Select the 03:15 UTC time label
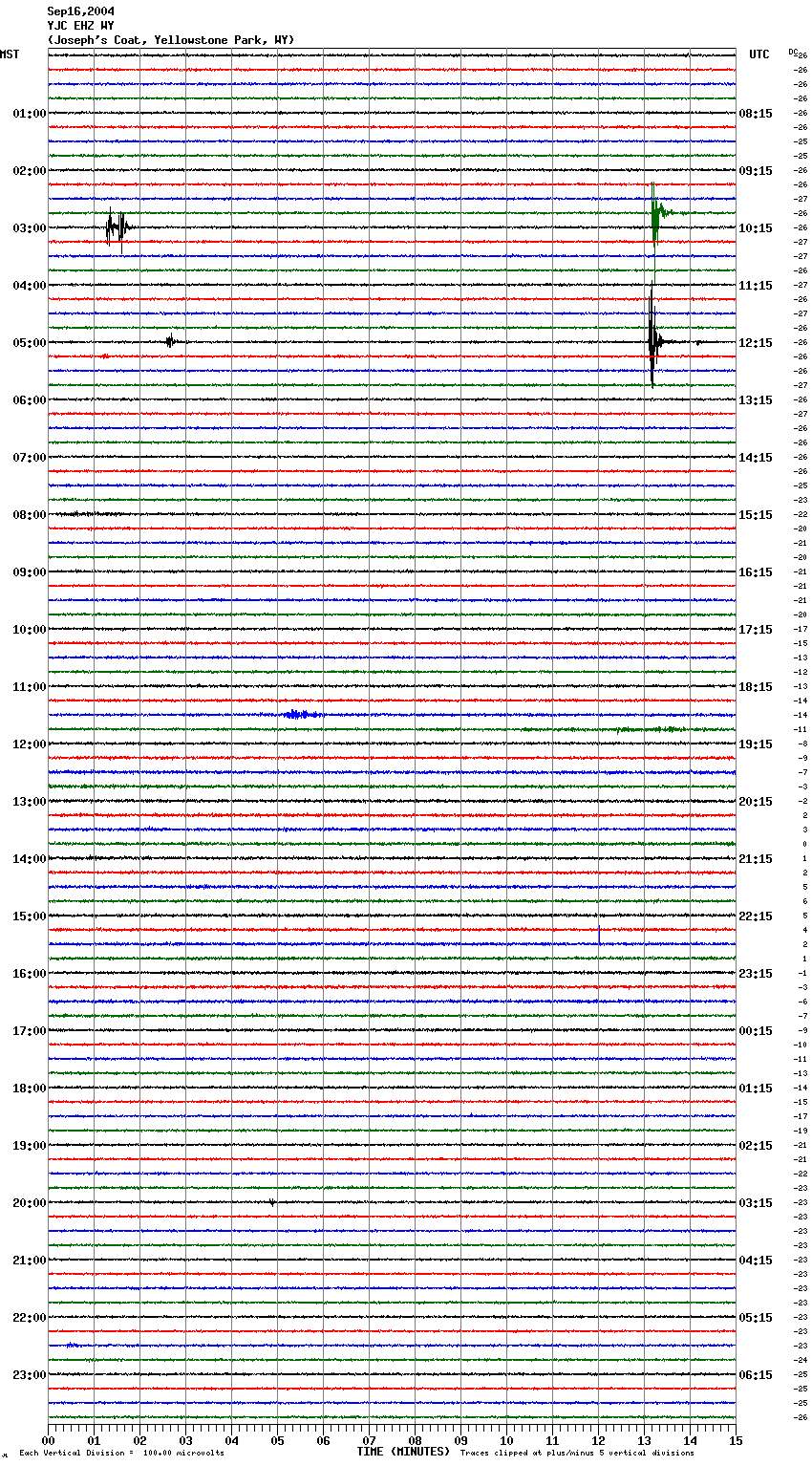 click(756, 1203)
